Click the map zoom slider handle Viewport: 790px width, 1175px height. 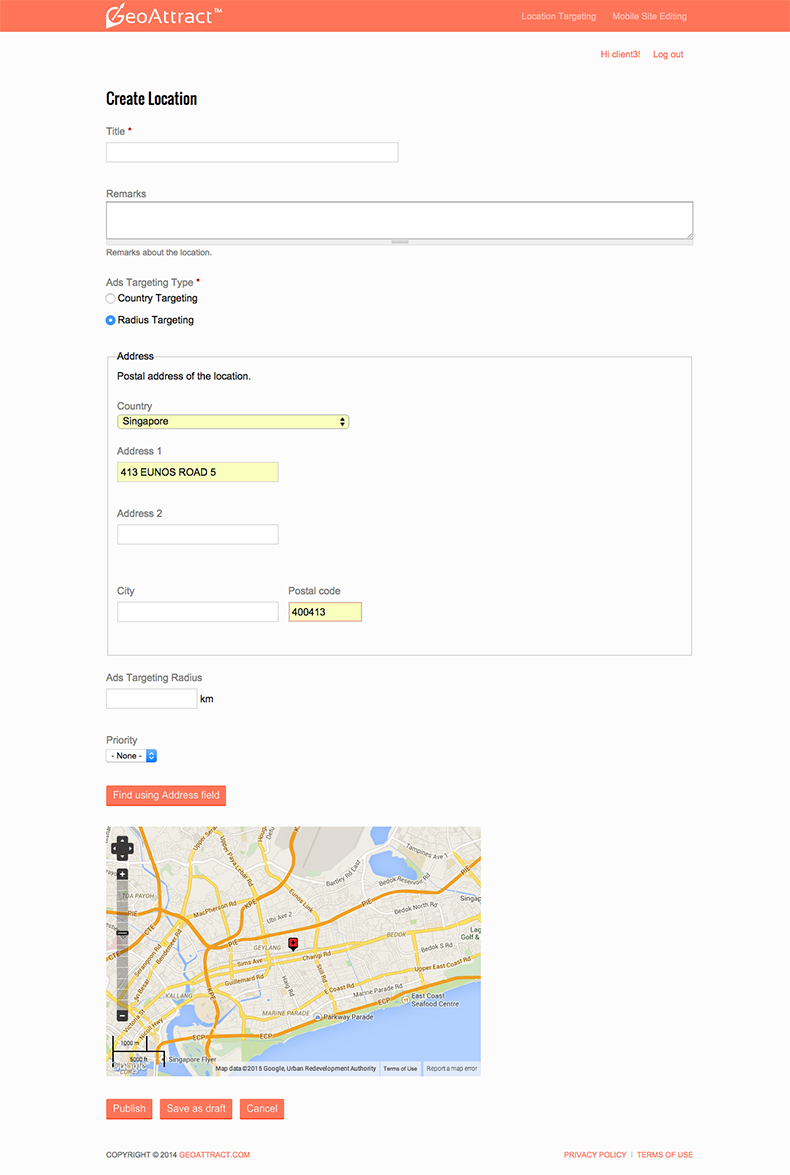pyautogui.click(x=122, y=934)
